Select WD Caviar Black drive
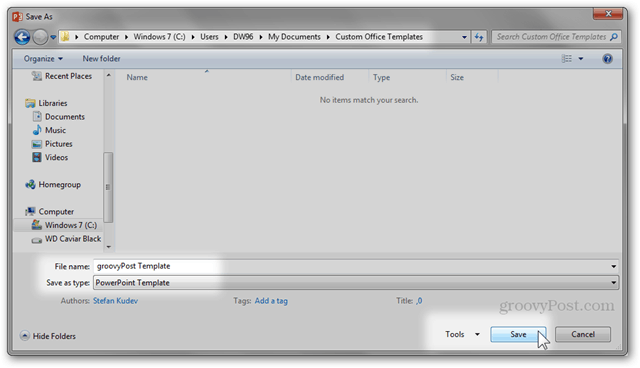 point(67,239)
